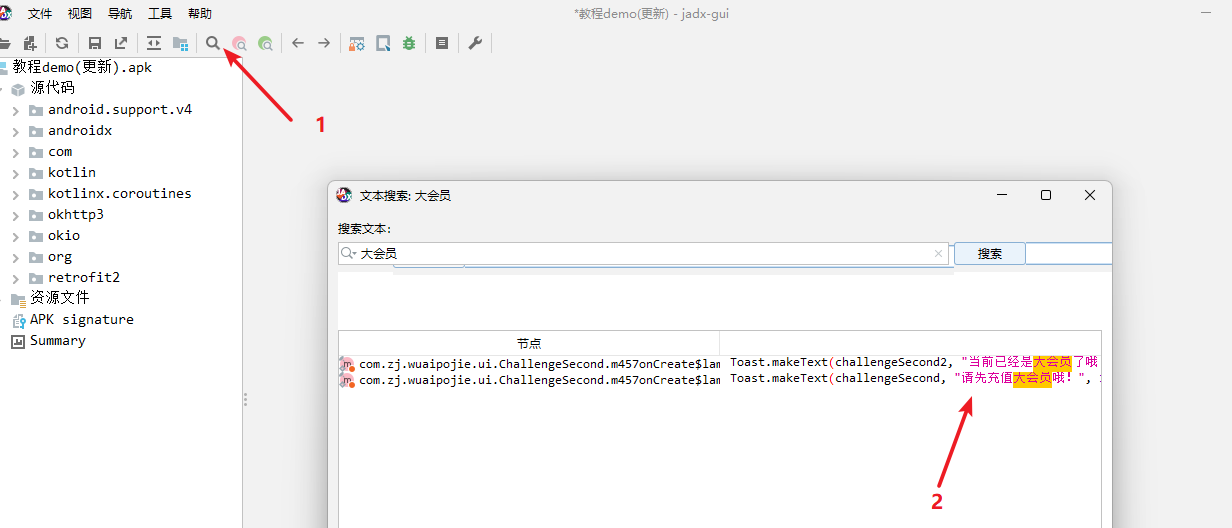Click the export project icon
This screenshot has height=528, width=1232.
click(x=121, y=43)
